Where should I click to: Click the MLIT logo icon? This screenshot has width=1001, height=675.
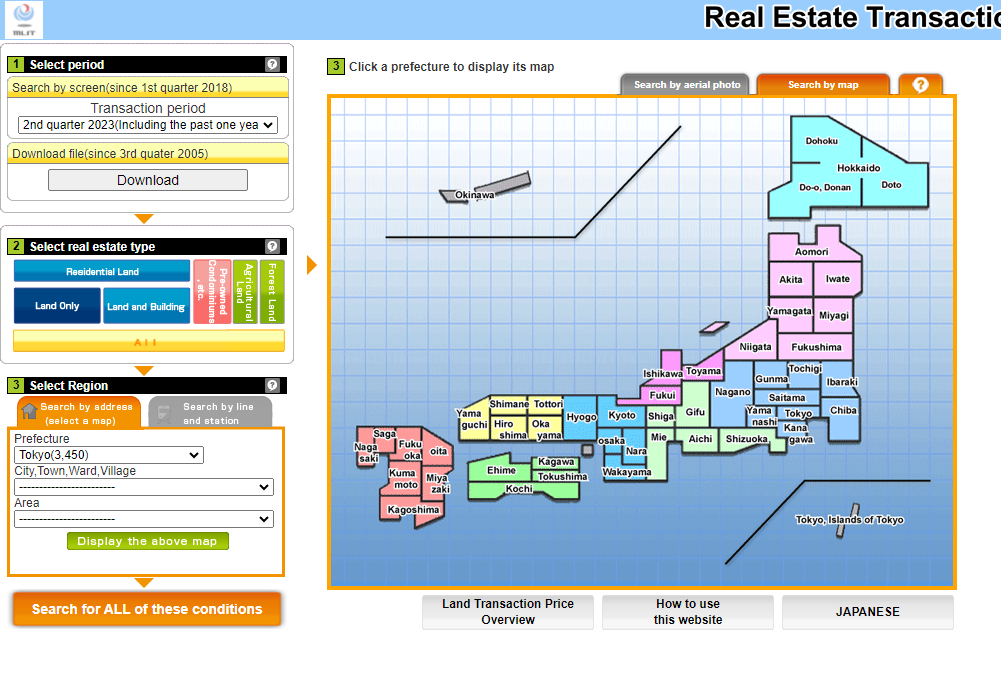22,18
